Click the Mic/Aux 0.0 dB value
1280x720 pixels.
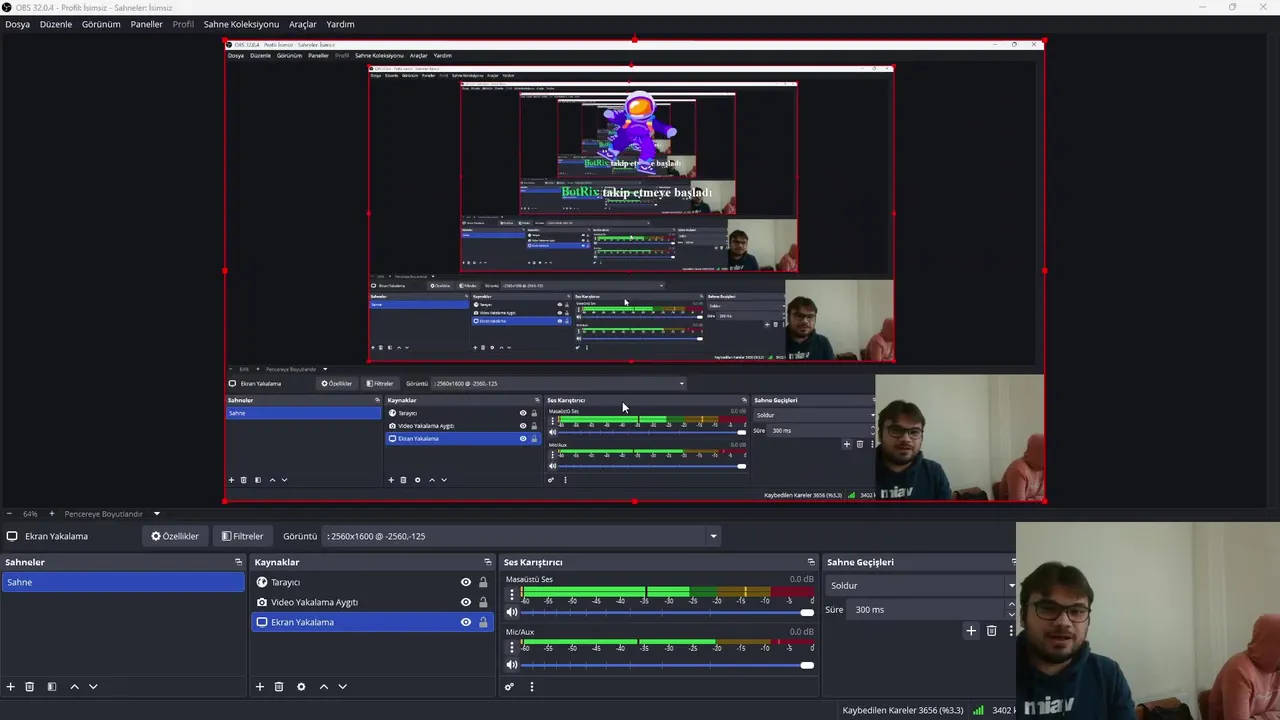[802, 632]
